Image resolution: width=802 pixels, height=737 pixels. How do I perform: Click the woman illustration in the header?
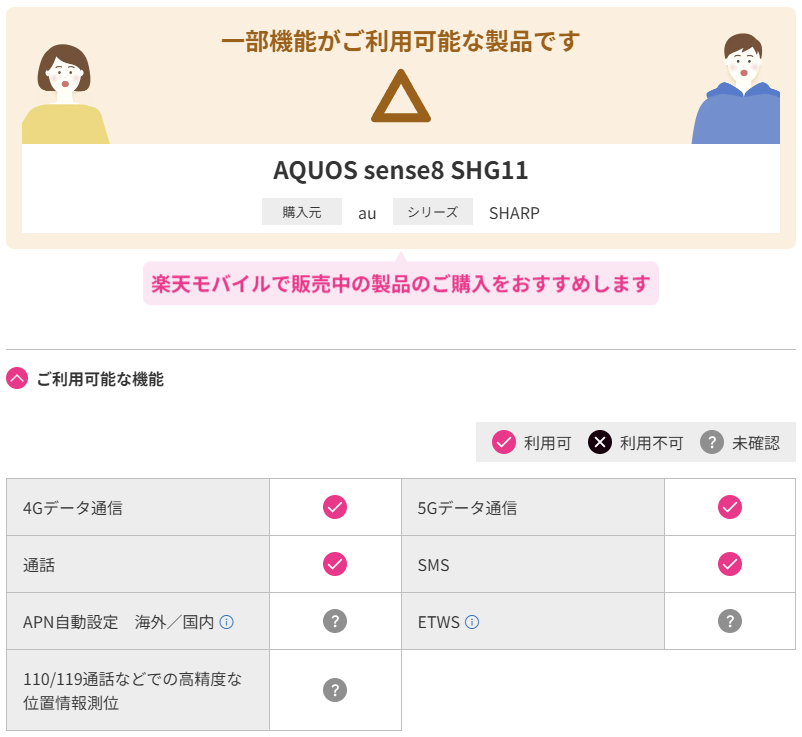(x=65, y=94)
